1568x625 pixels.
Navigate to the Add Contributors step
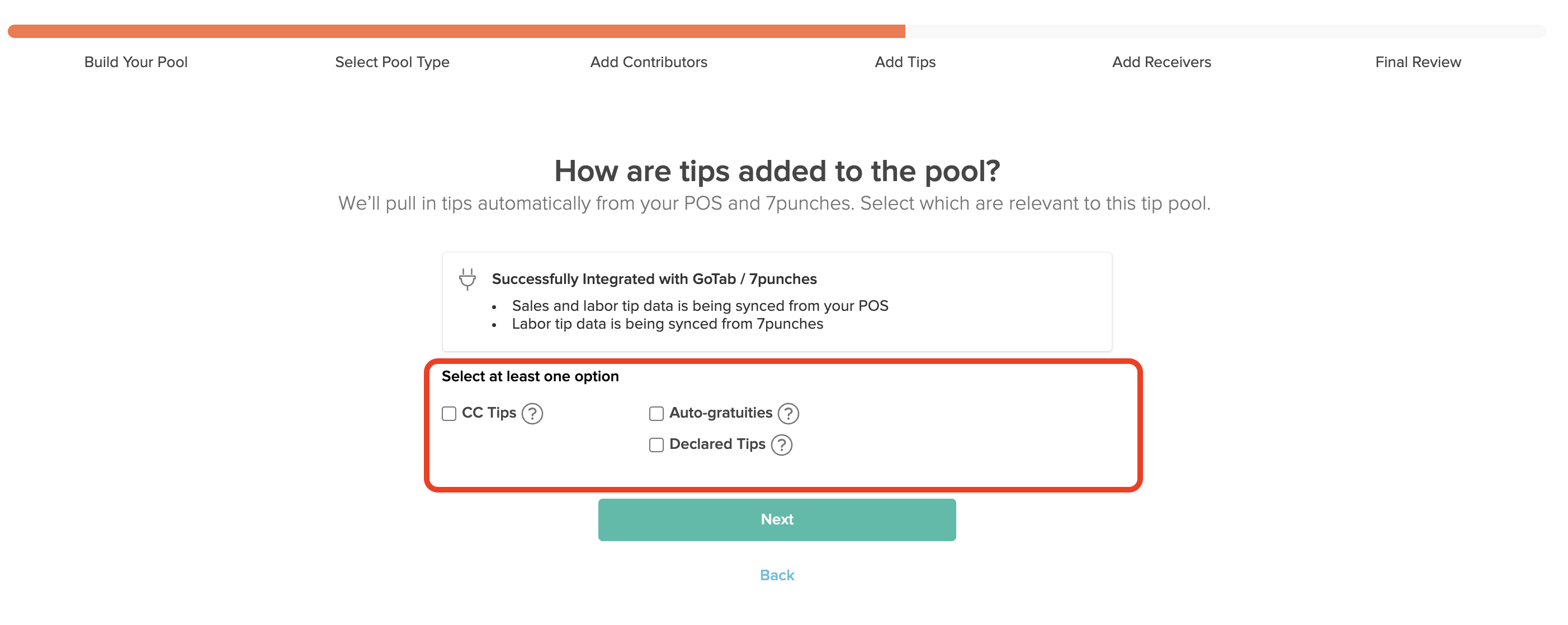point(649,61)
